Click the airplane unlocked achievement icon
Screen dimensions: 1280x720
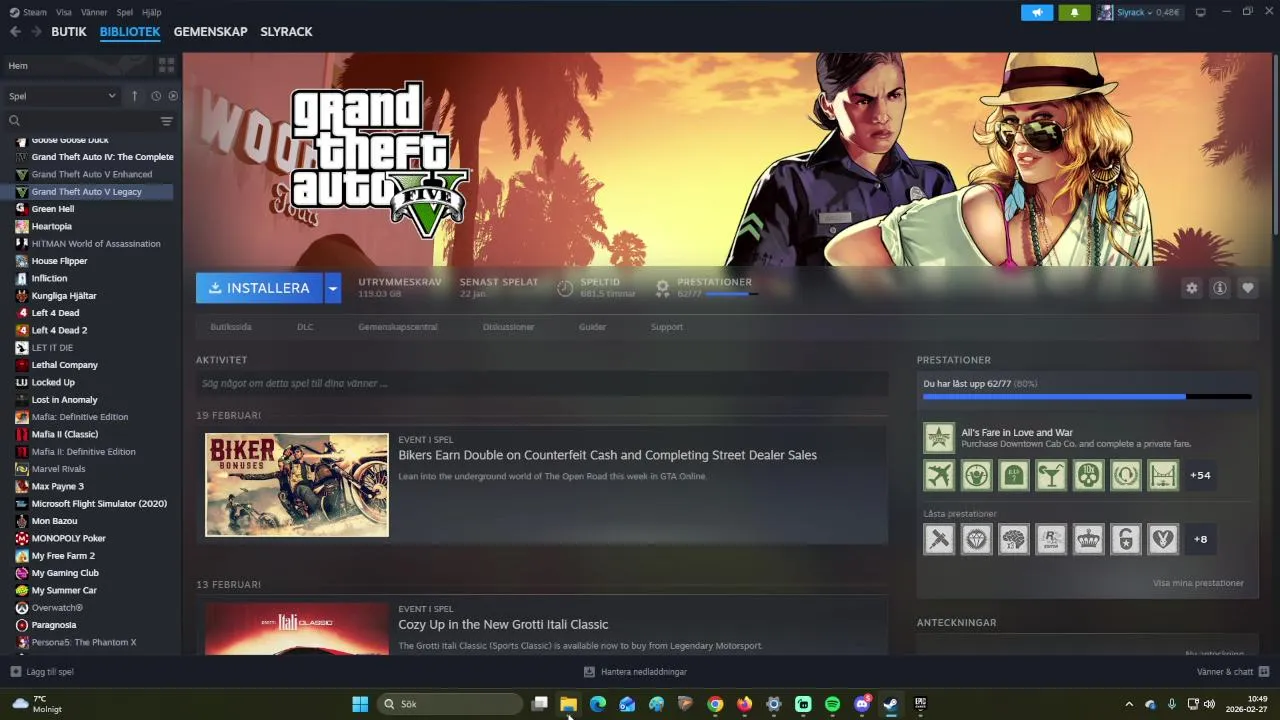pos(939,475)
